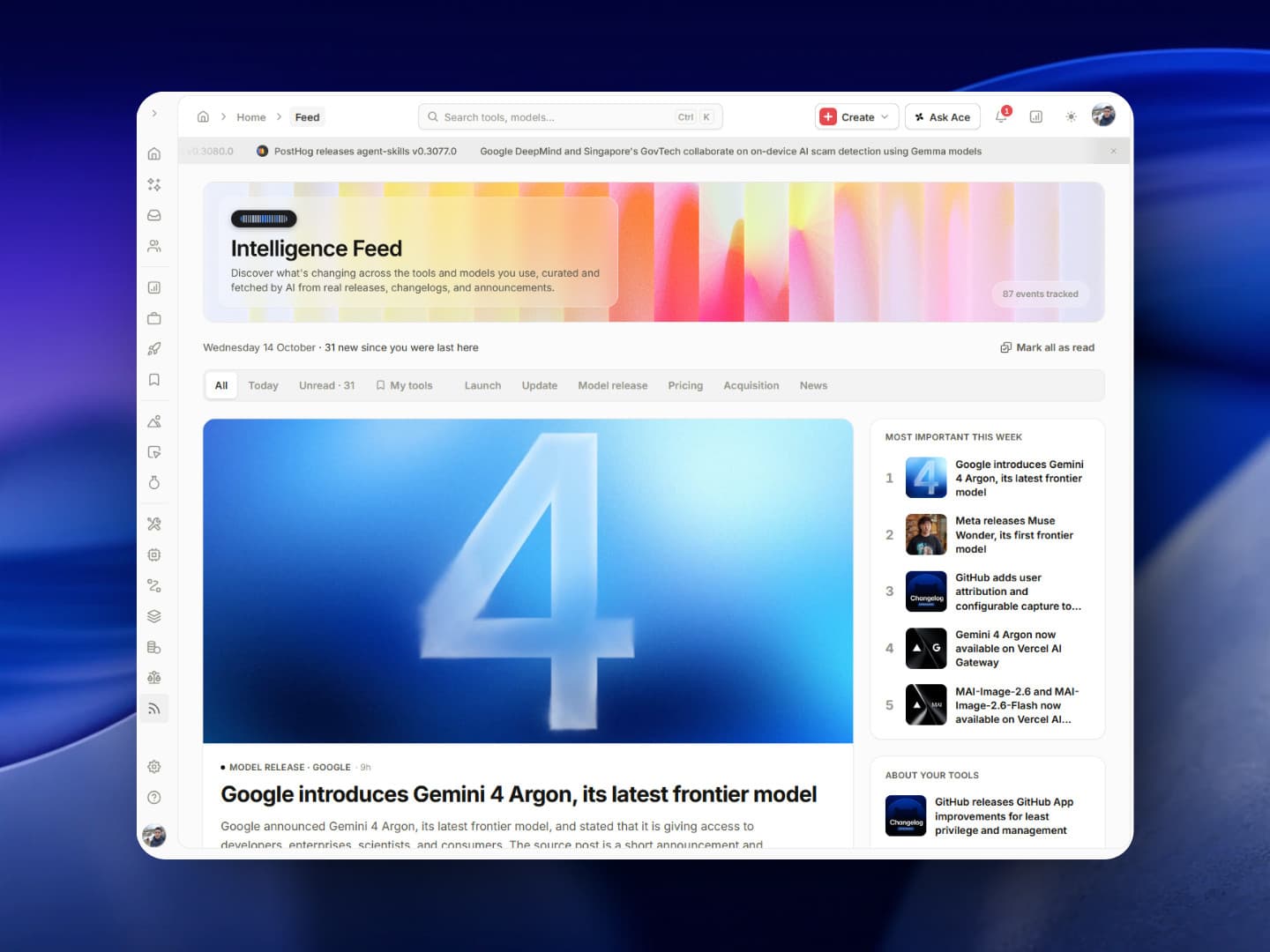Filter feed by News
1270x952 pixels.
[813, 385]
